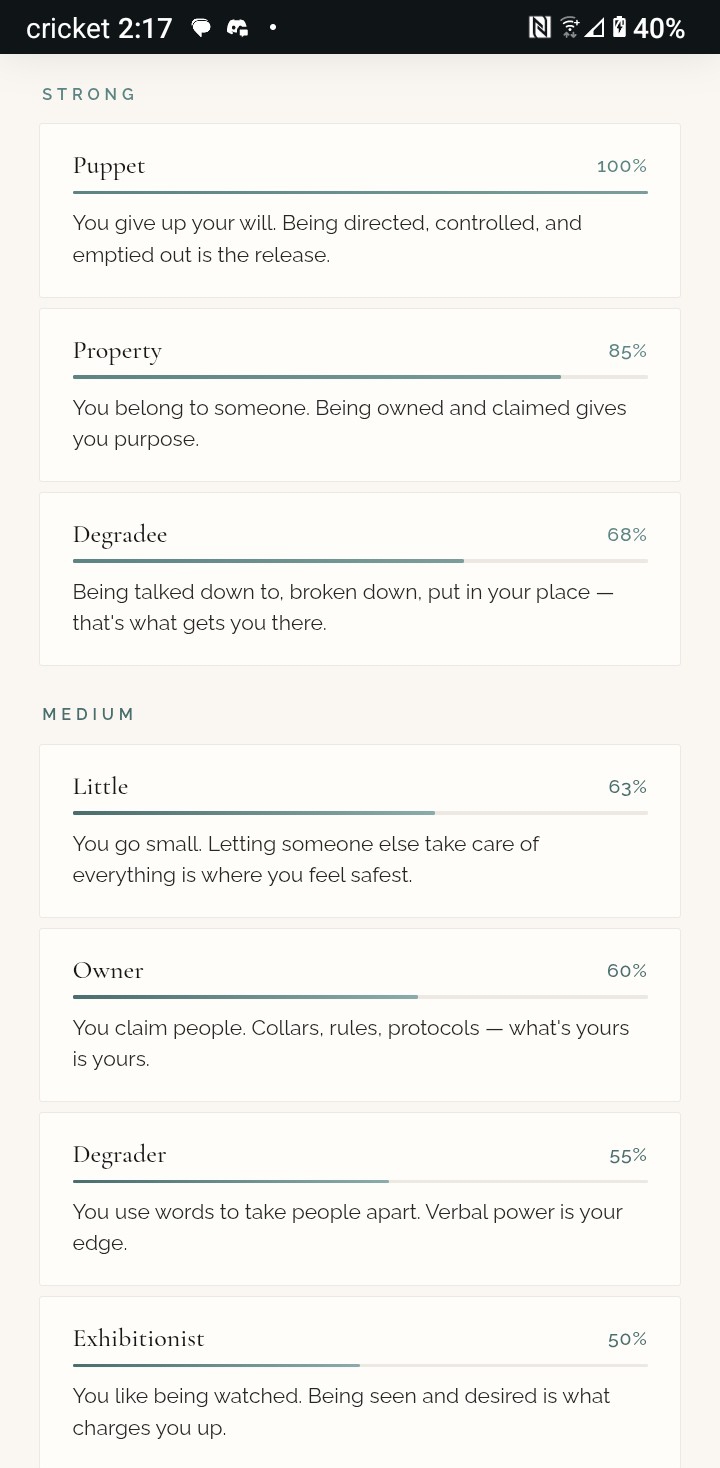Tap the Discord notification icon
This screenshot has width=720, height=1468.
click(237, 28)
